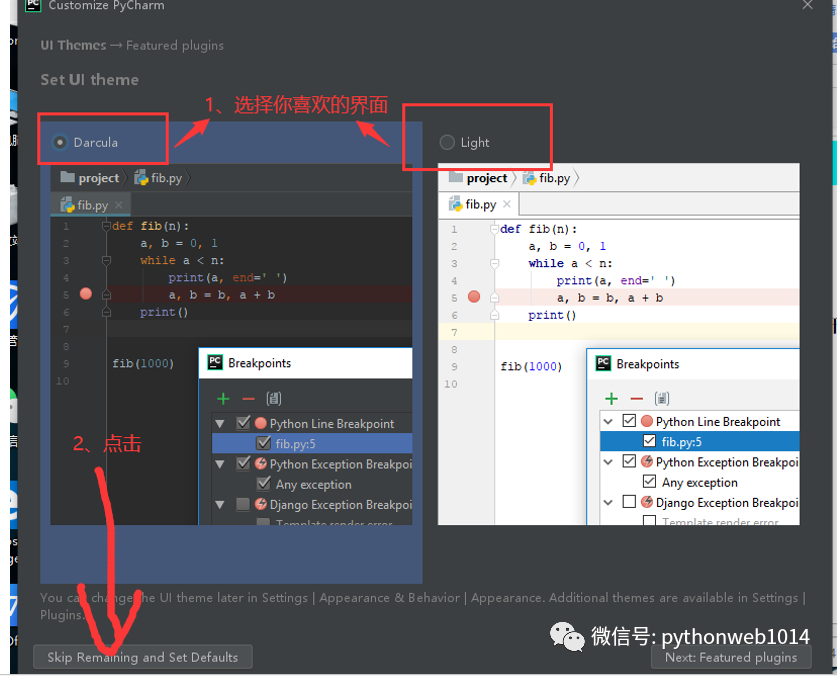Click project folder icon in Darcula preview
Image resolution: width=837 pixels, height=676 pixels.
pyautogui.click(x=67, y=177)
